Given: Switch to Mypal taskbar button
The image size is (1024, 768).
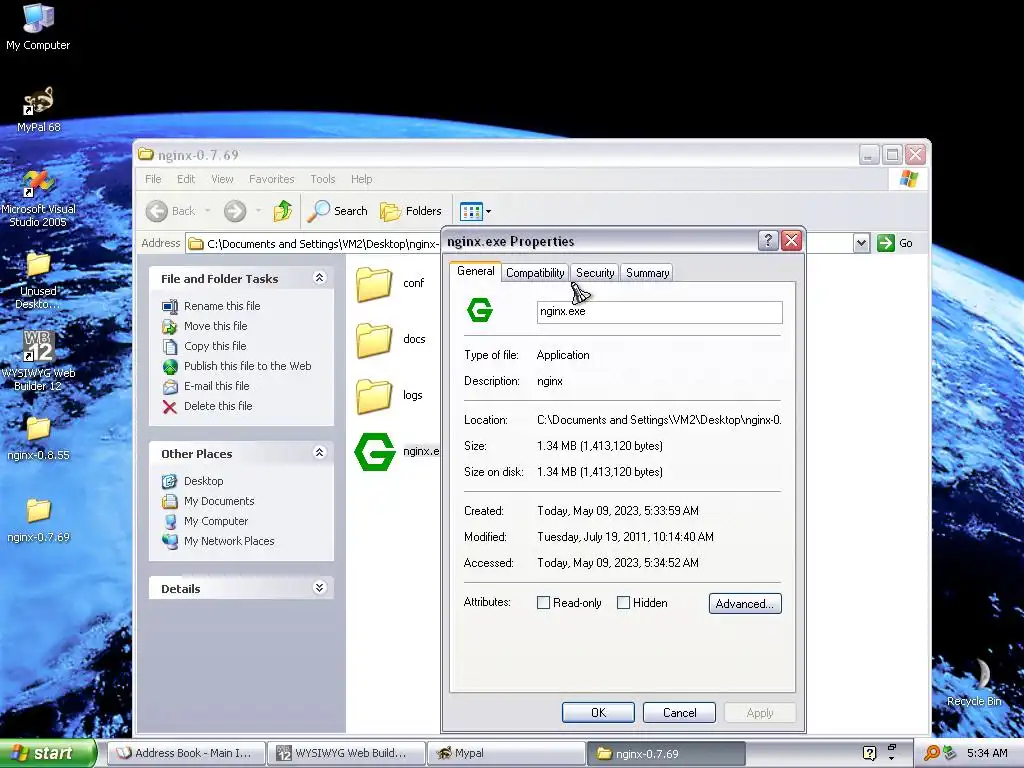Looking at the screenshot, I should click(506, 753).
